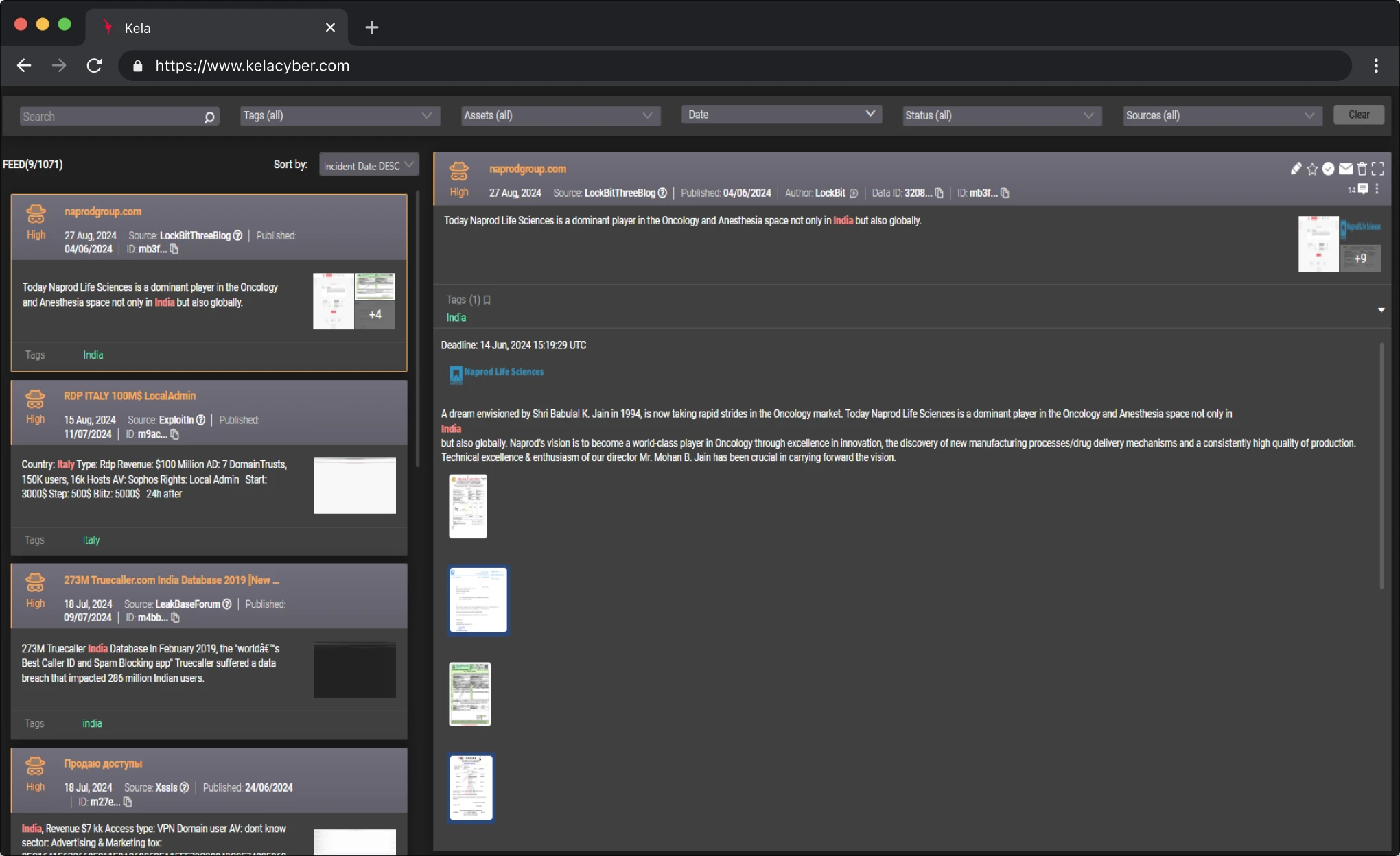Viewport: 1400px width, 856px height.
Task: Open the Tags (all) filter dropdown
Action: click(x=340, y=115)
